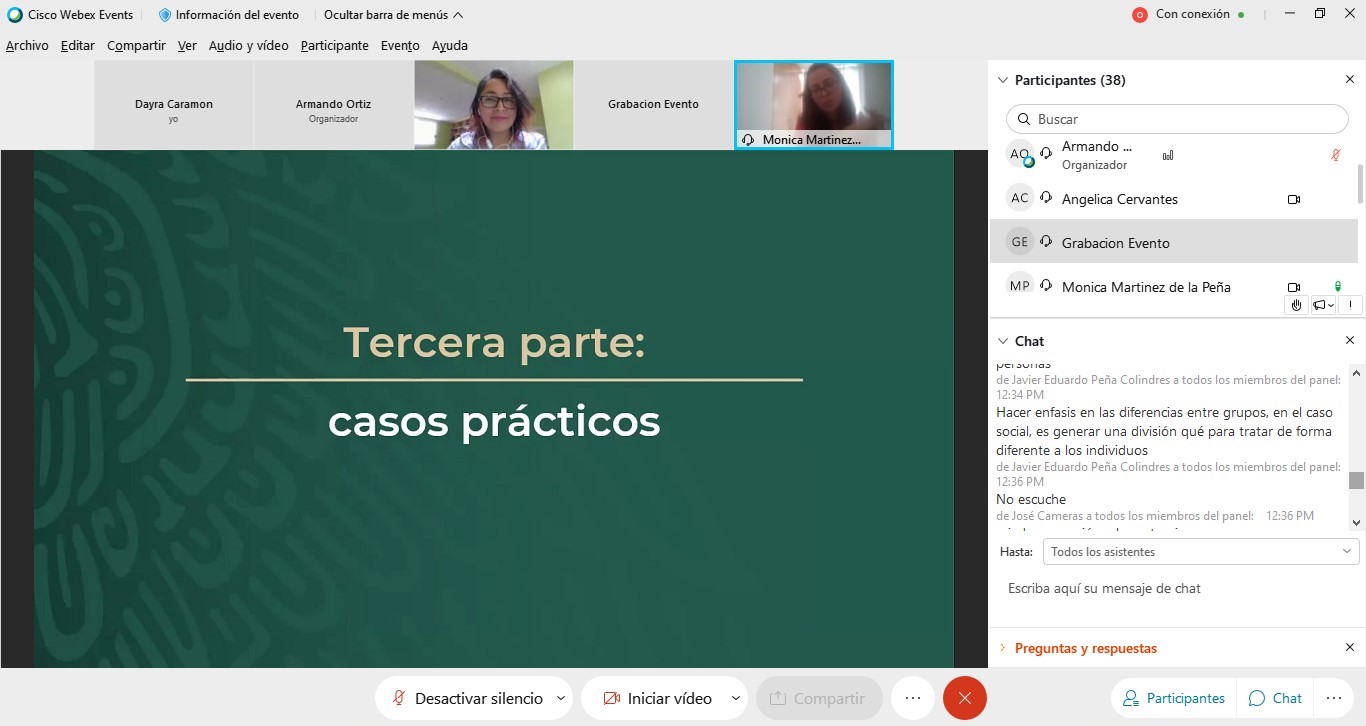Open the Hasta recipient dropdown
Image resolution: width=1366 pixels, height=726 pixels.
1200,552
